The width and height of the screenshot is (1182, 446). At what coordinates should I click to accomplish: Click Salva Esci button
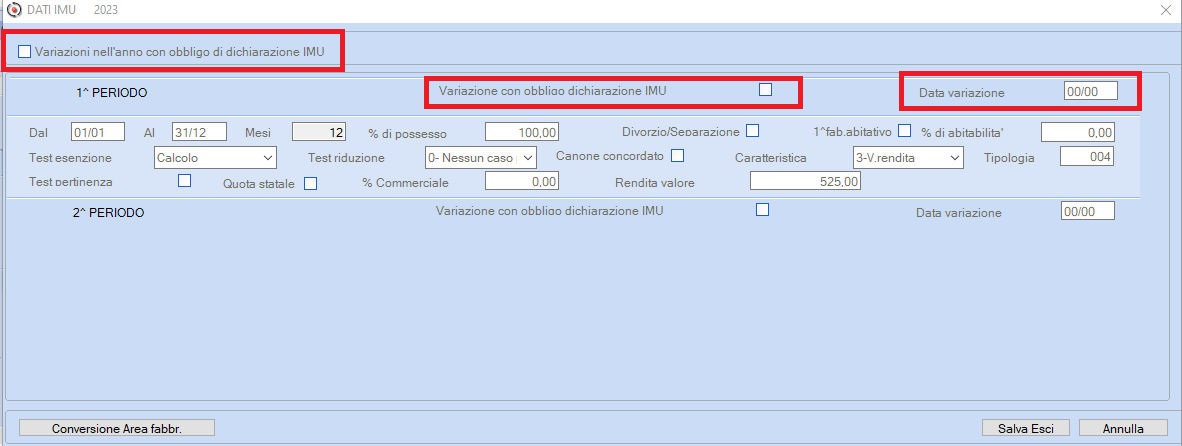click(1026, 428)
